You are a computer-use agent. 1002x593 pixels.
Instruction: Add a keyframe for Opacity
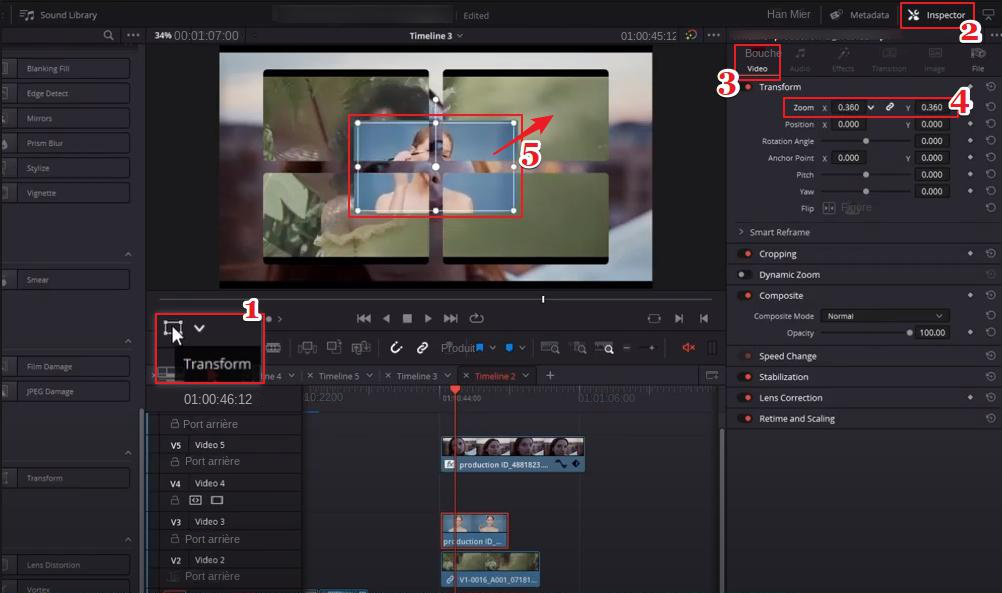pyautogui.click(x=969, y=333)
